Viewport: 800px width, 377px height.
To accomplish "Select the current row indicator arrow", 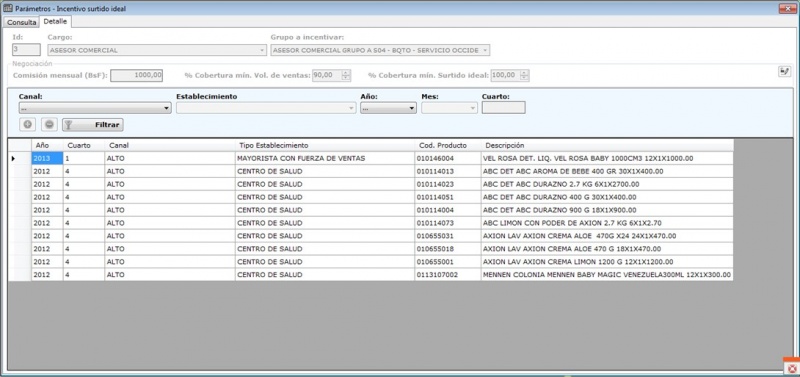I will (13, 159).
